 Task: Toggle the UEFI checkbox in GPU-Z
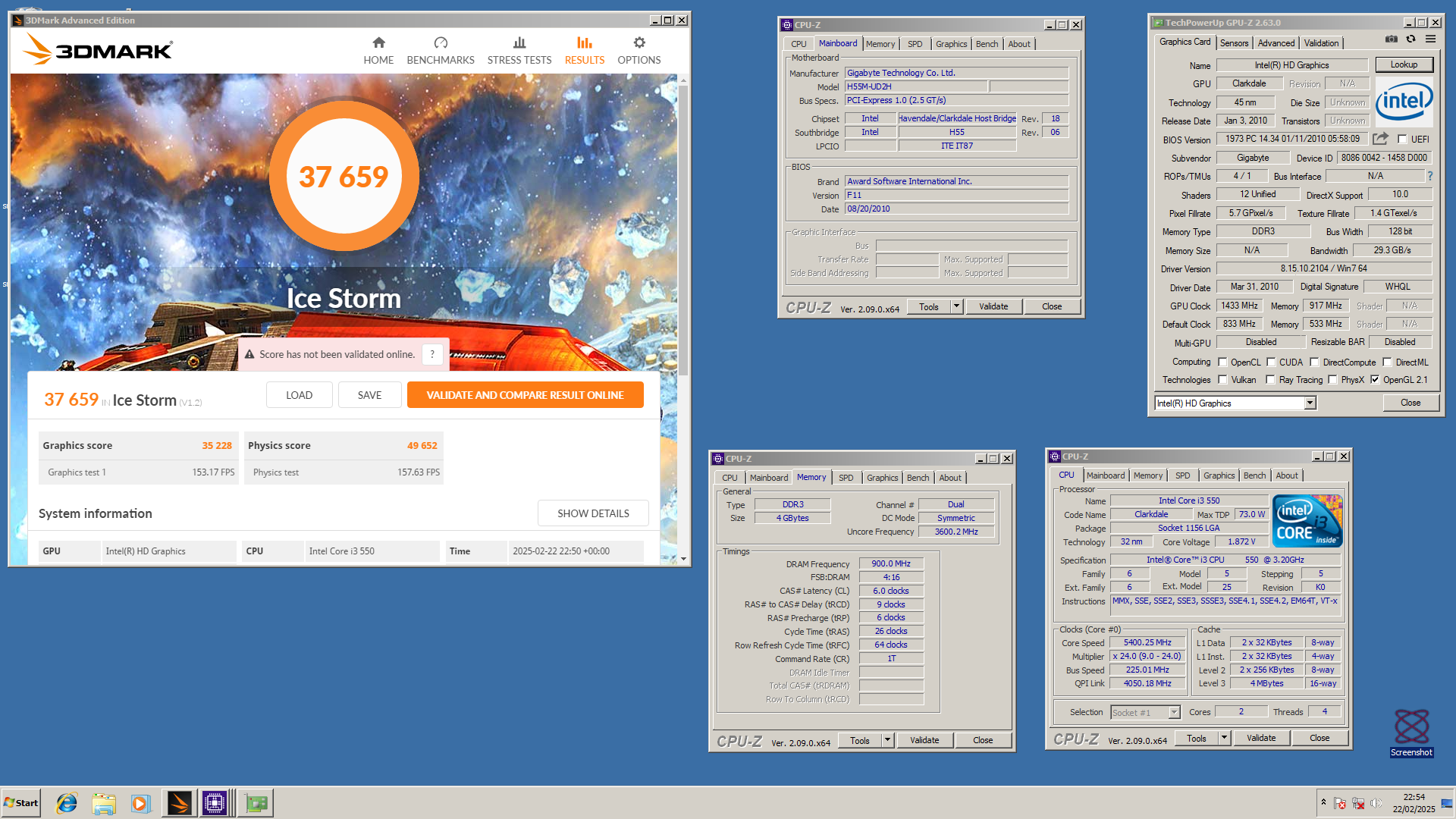(x=1402, y=140)
